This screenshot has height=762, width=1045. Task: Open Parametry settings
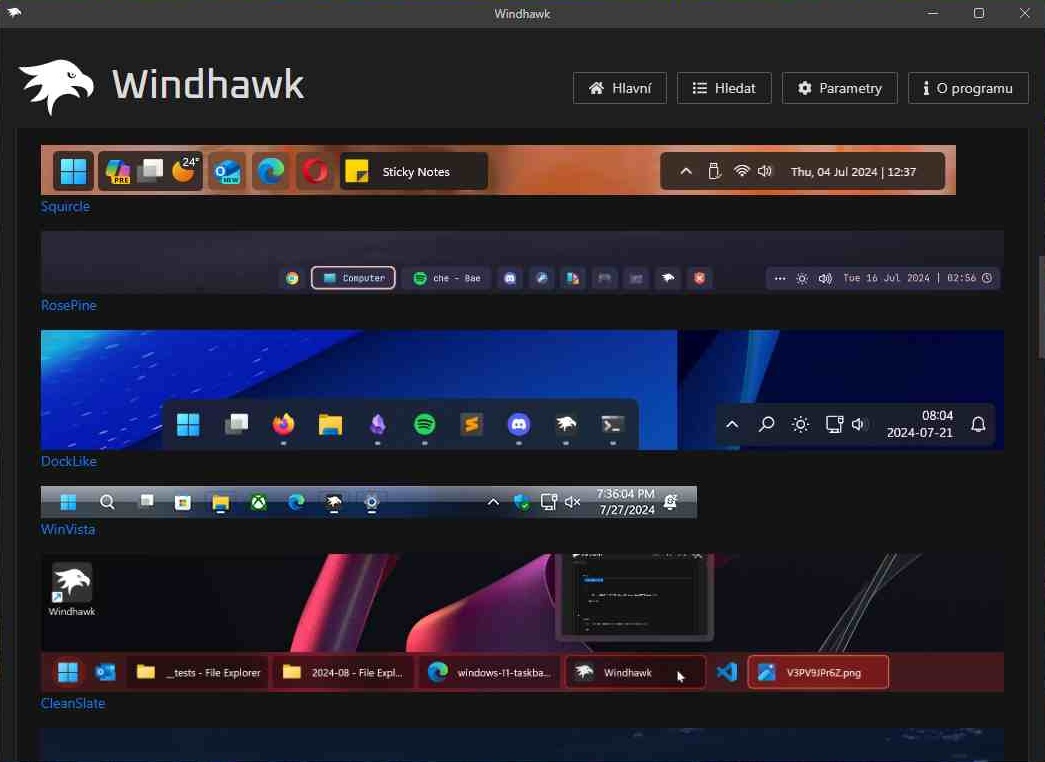click(839, 88)
